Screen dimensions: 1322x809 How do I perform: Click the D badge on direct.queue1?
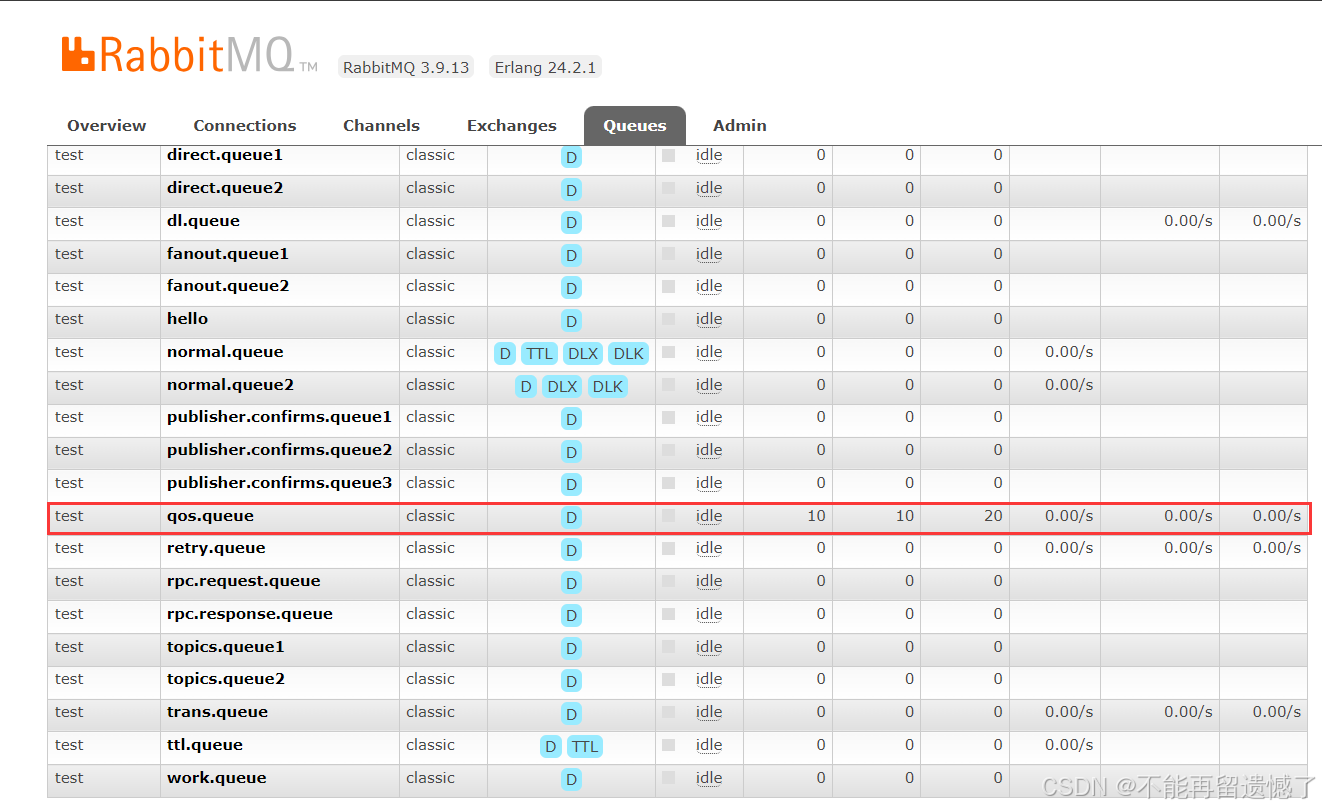(x=571, y=157)
